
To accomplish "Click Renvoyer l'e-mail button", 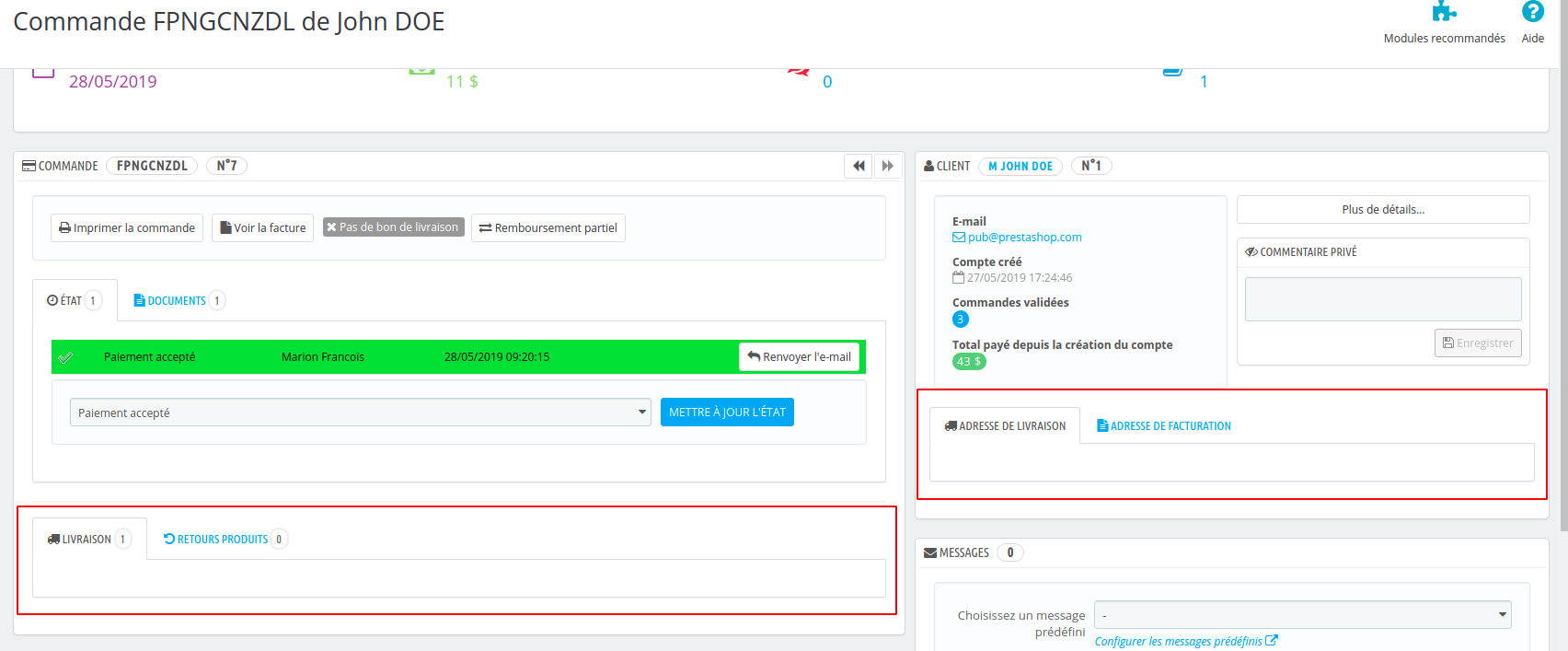I will pos(799,357).
